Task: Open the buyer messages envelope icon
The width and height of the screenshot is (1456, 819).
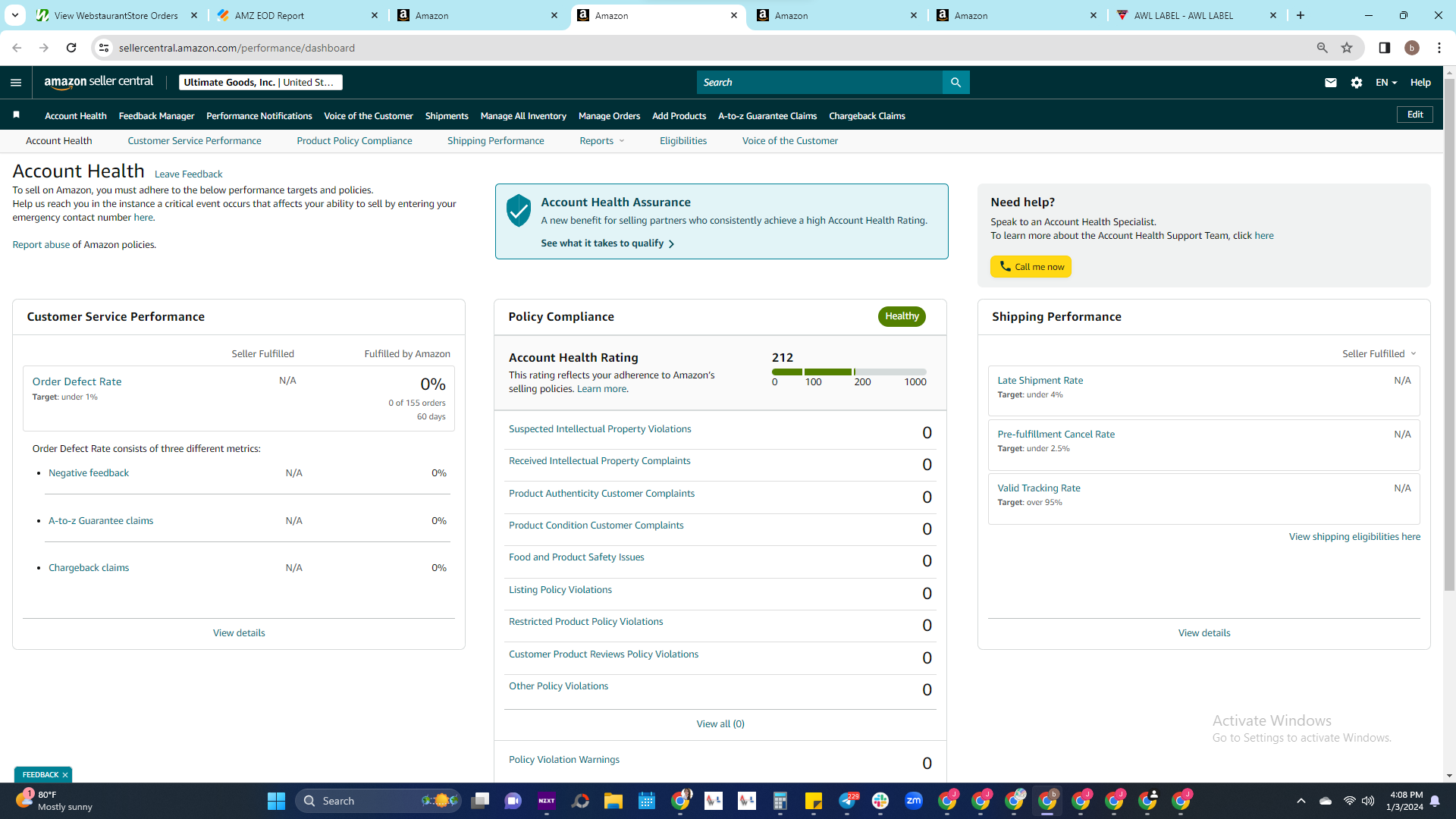Action: click(x=1330, y=83)
